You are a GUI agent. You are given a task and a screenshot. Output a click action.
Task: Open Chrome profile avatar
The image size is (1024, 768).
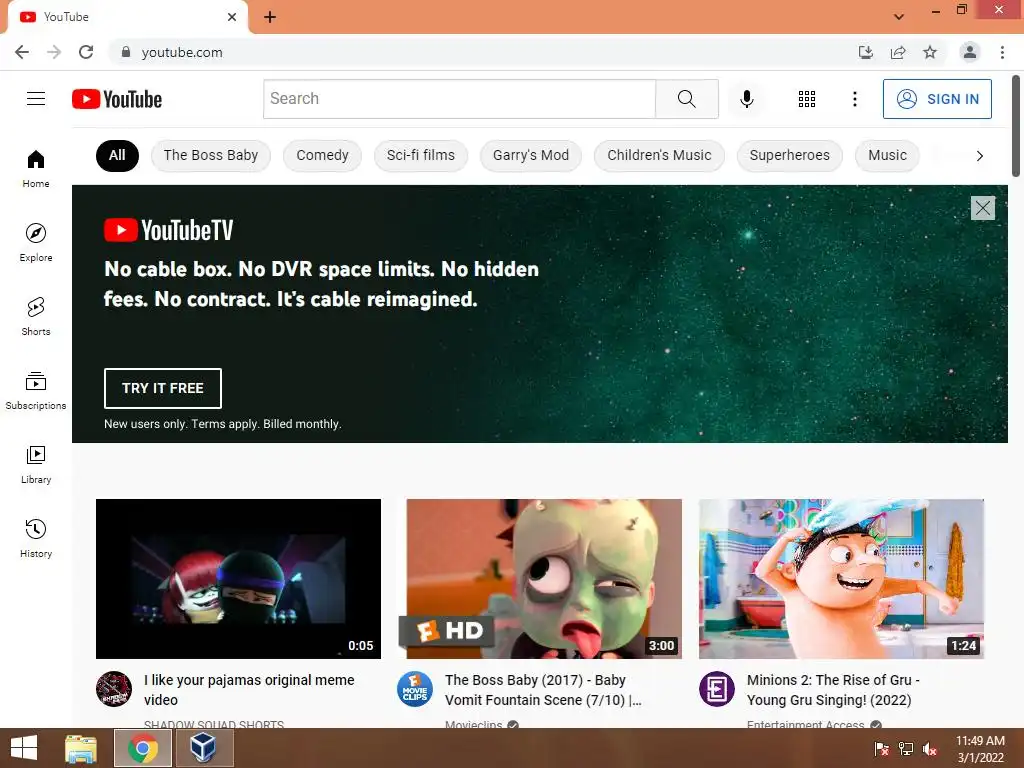point(970,52)
